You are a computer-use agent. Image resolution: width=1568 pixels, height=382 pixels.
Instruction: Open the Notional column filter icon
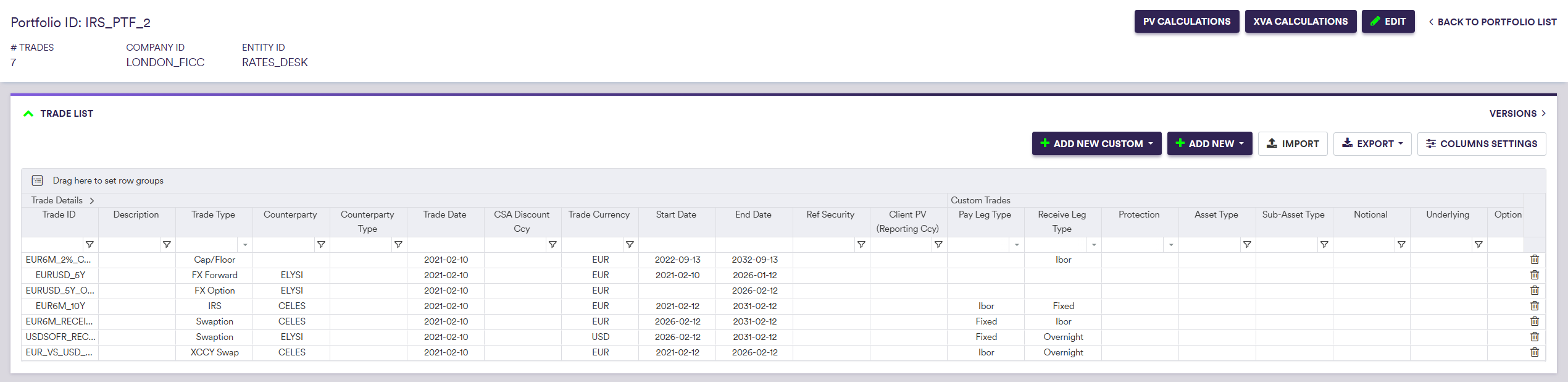[x=1401, y=245]
